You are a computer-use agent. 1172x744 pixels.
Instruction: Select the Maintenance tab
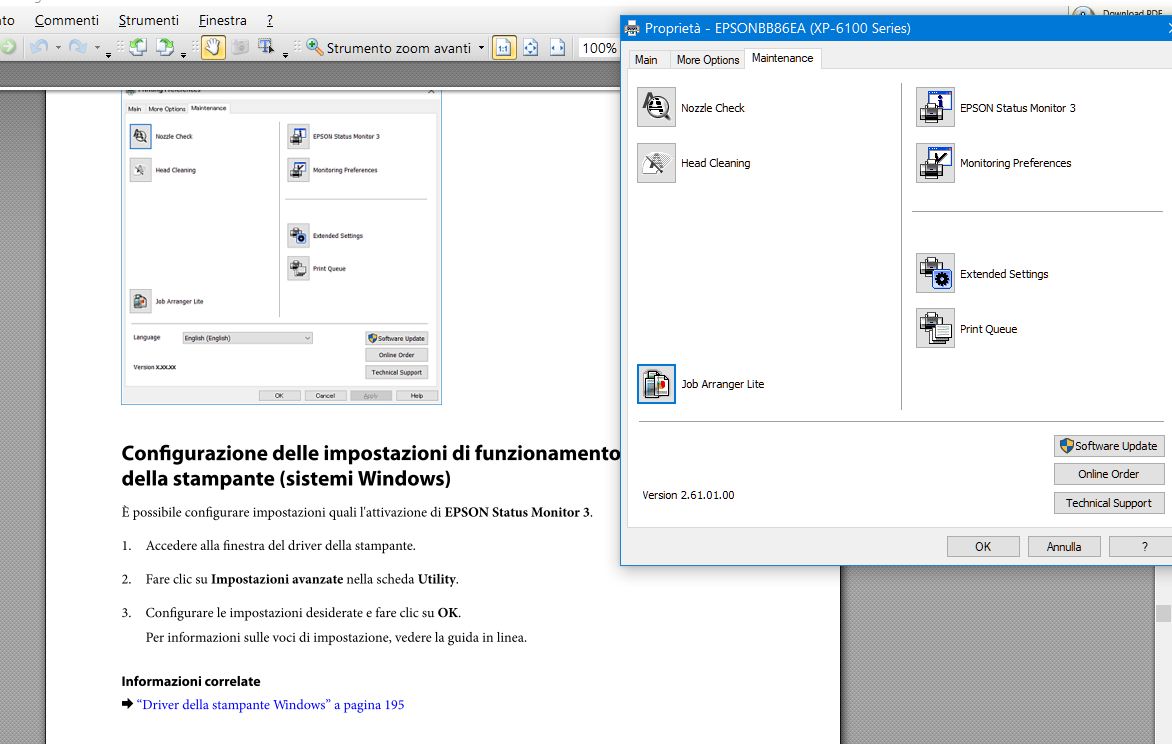click(x=783, y=58)
